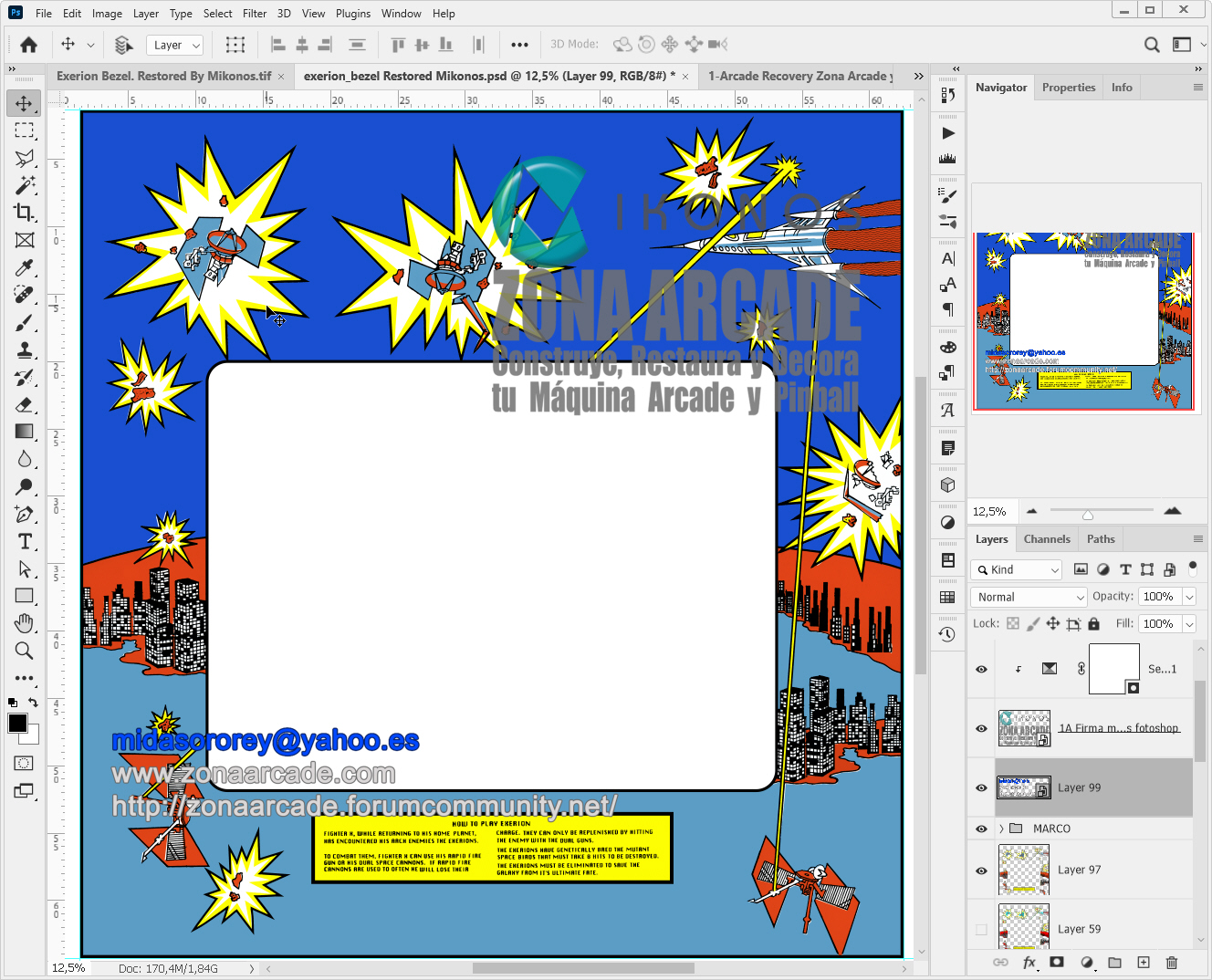Open the blend mode Normal dropdown
The image size is (1212, 980).
tap(1029, 597)
